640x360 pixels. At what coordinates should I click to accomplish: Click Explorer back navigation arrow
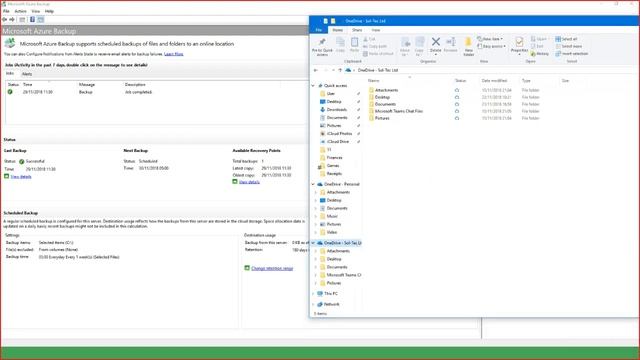coord(316,70)
